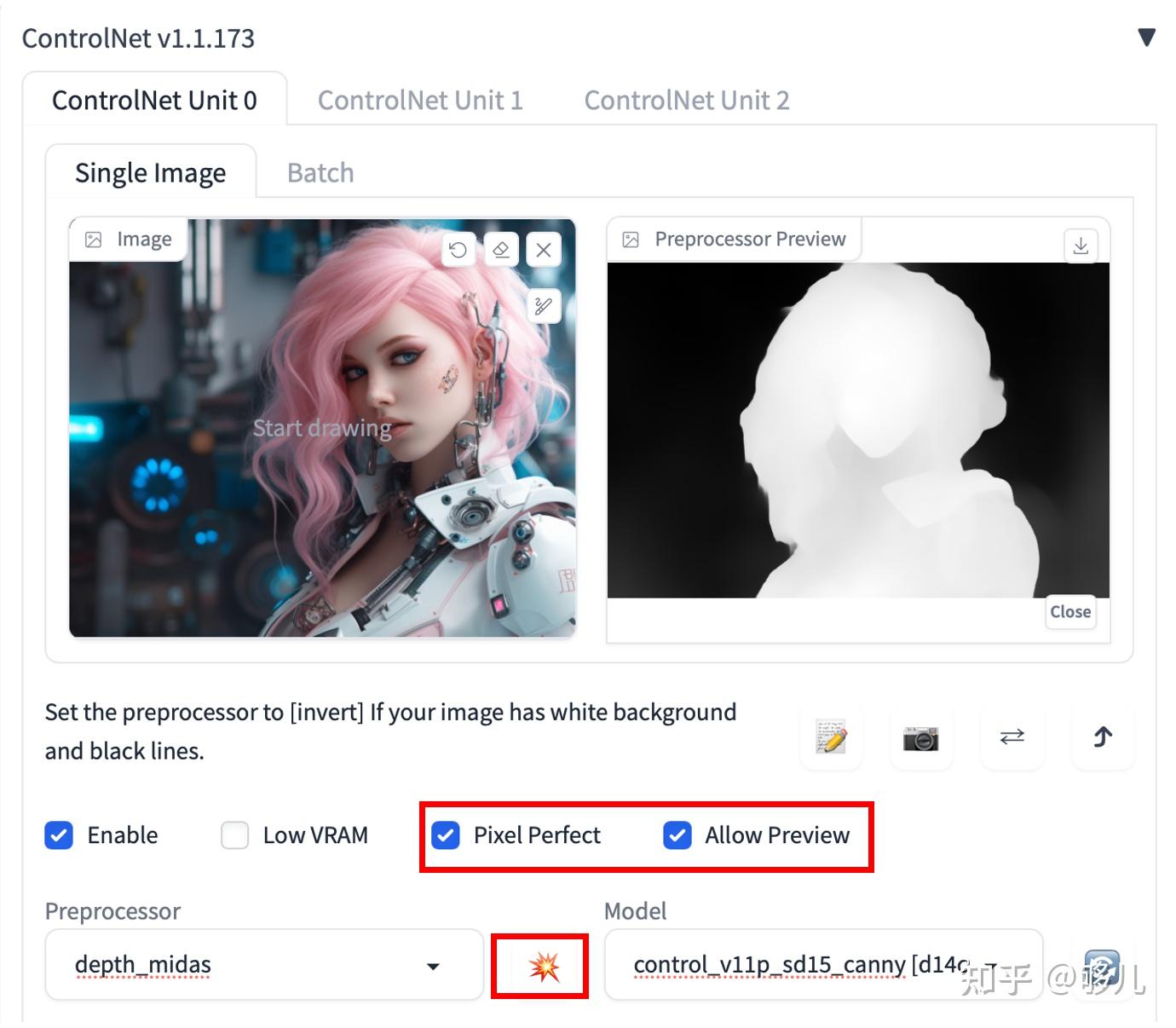Switch to the ControlNet Unit 1 tab

[420, 100]
